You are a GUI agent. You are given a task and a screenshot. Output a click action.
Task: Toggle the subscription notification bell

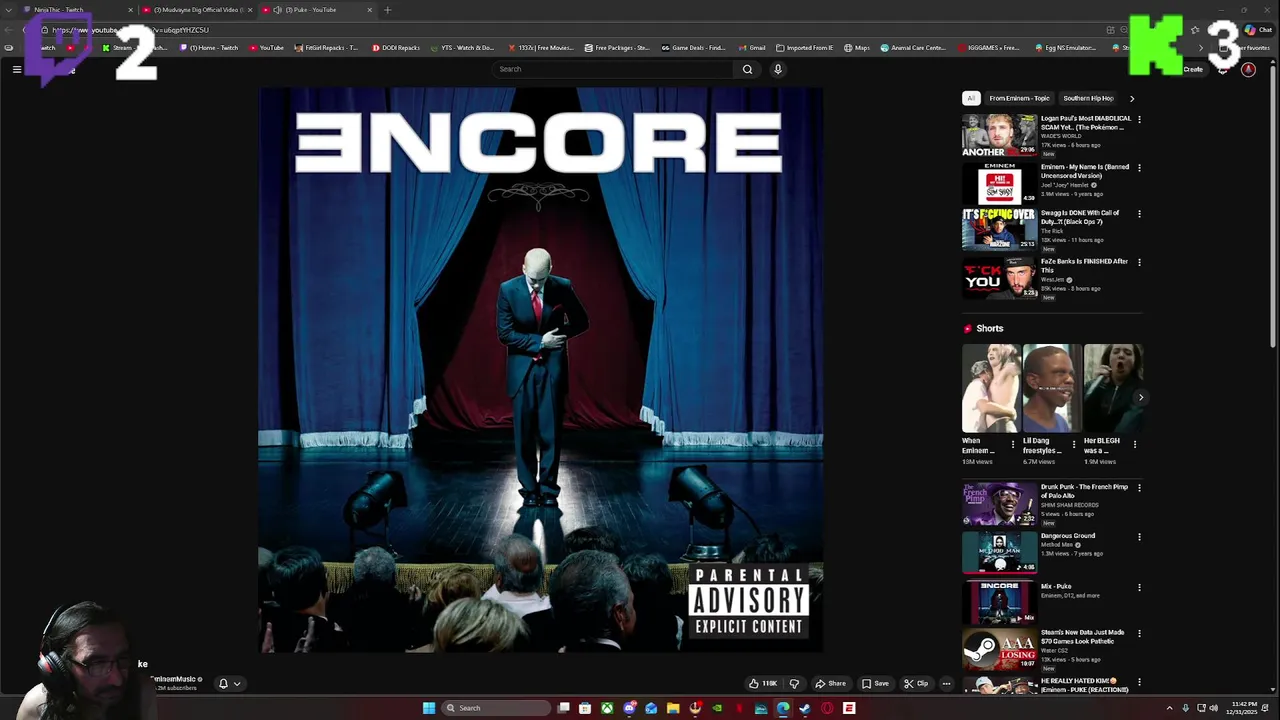(223, 684)
